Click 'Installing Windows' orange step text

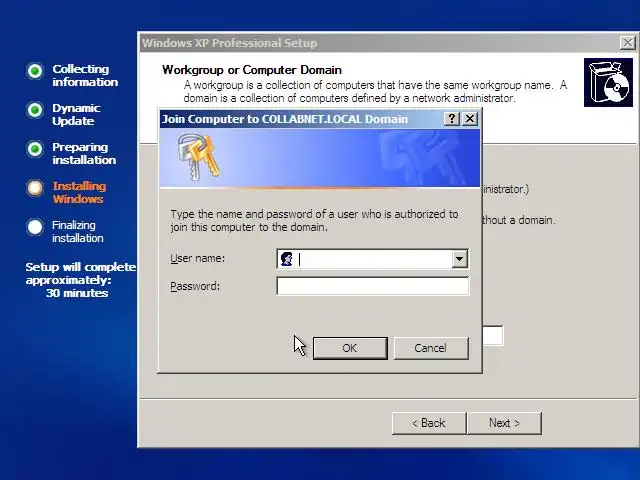(x=79, y=193)
